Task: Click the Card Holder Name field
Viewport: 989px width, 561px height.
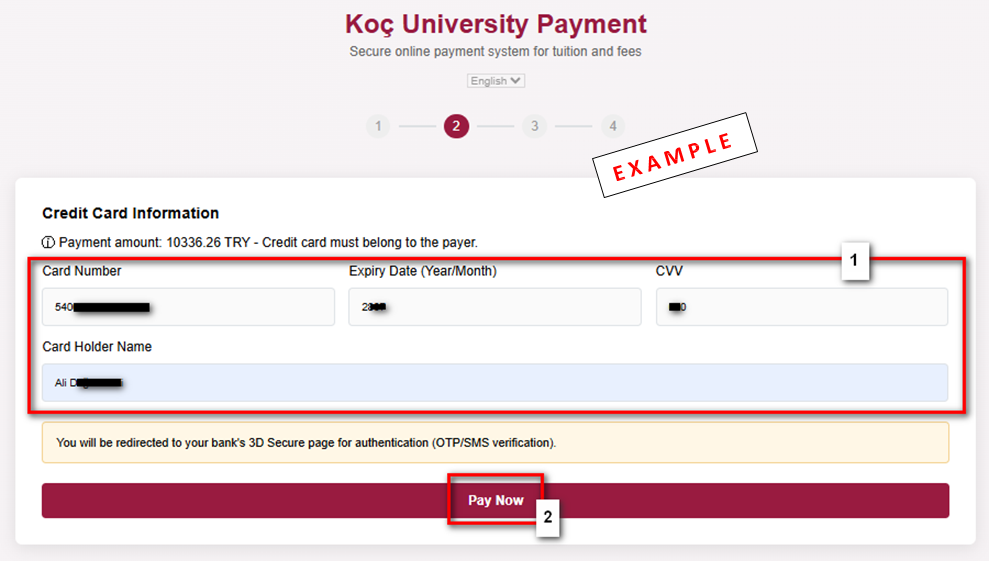Action: (x=495, y=382)
